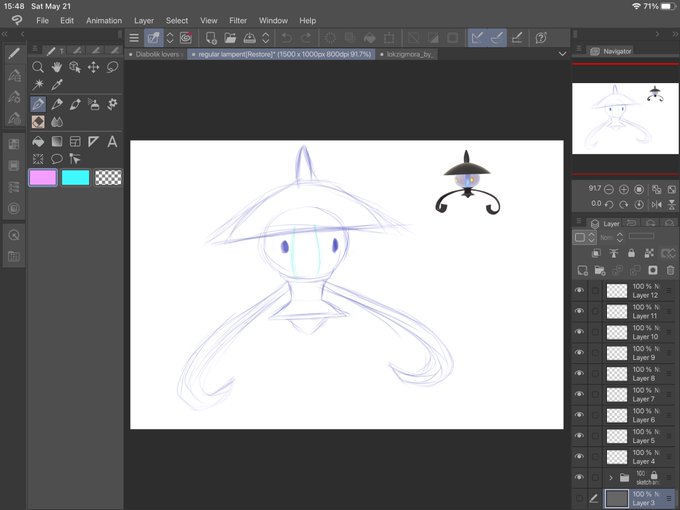680x510 pixels.
Task: Select the Correct line tool
Action: pyautogui.click(x=75, y=159)
